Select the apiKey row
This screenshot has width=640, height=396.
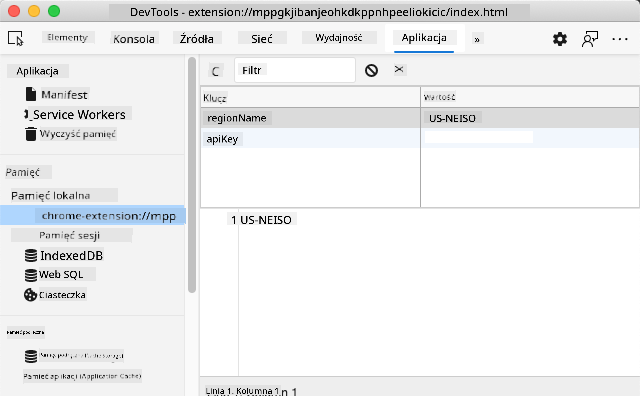pyautogui.click(x=420, y=139)
